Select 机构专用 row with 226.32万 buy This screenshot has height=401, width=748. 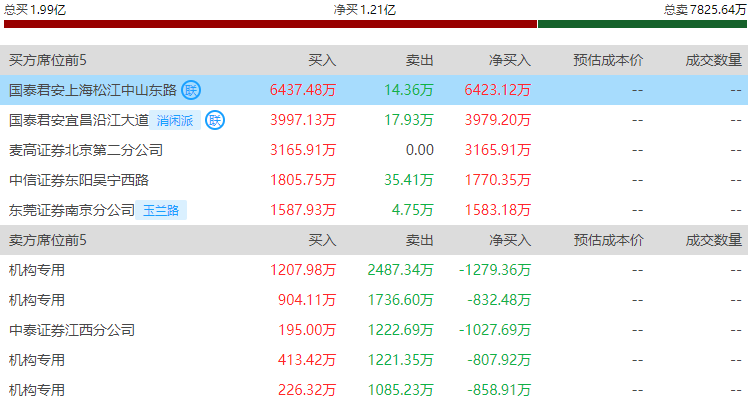pyautogui.click(x=374, y=390)
